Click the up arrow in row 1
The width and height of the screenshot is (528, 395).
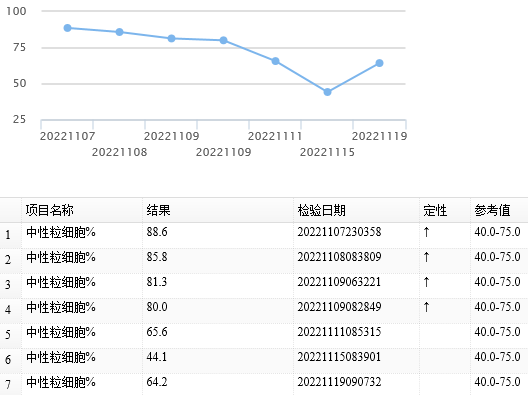pyautogui.click(x=426, y=232)
